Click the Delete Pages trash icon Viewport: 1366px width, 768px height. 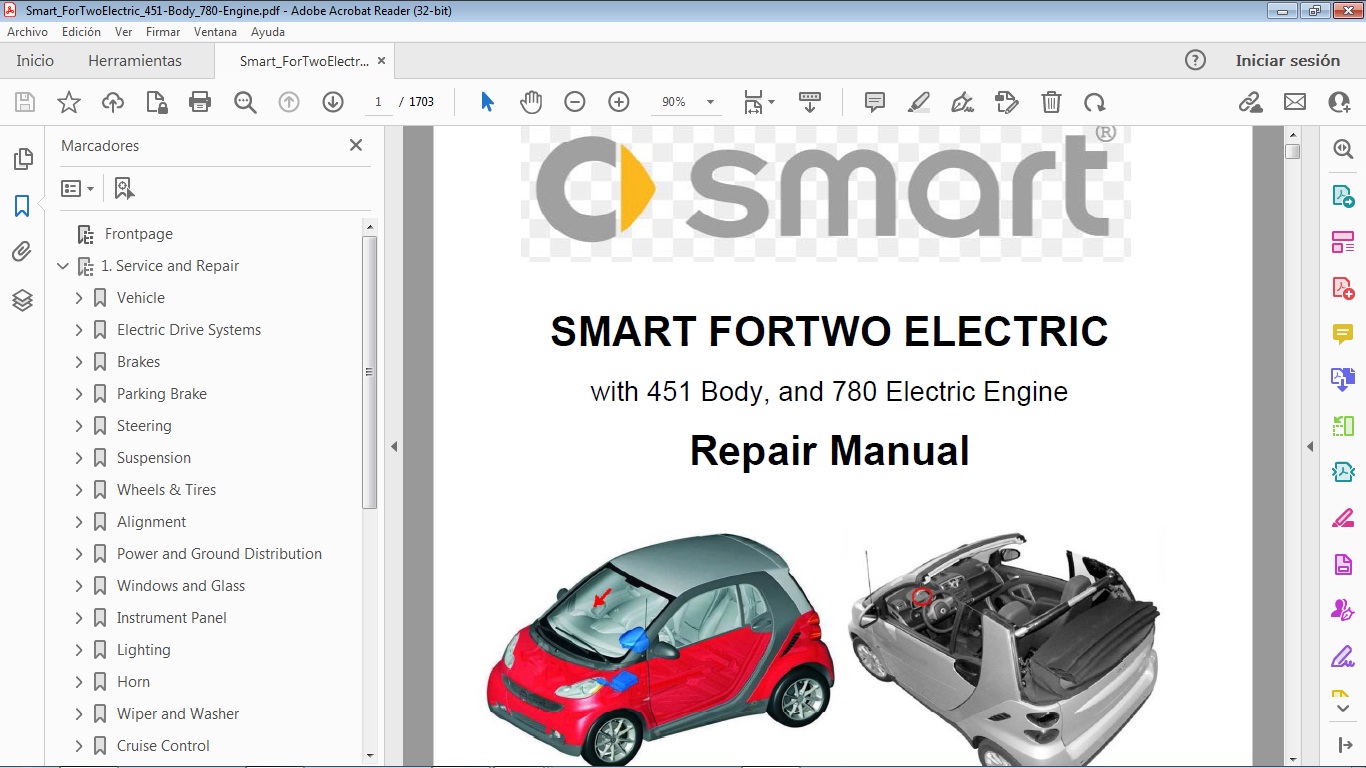pyautogui.click(x=1051, y=101)
